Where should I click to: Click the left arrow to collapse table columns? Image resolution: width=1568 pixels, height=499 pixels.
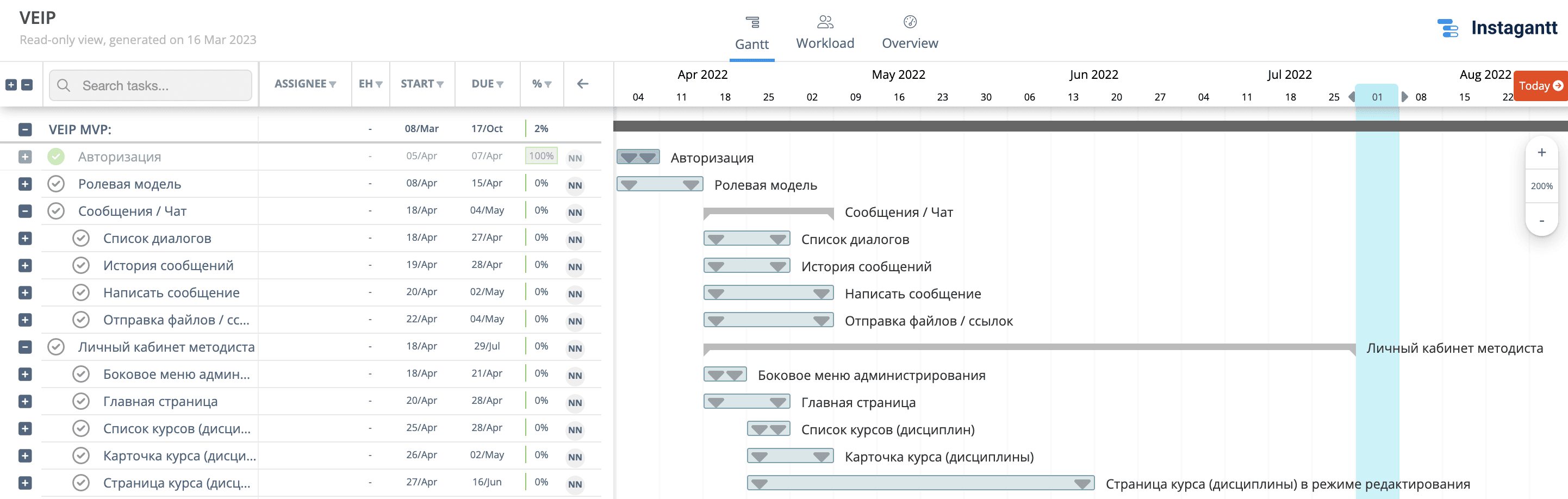point(584,85)
